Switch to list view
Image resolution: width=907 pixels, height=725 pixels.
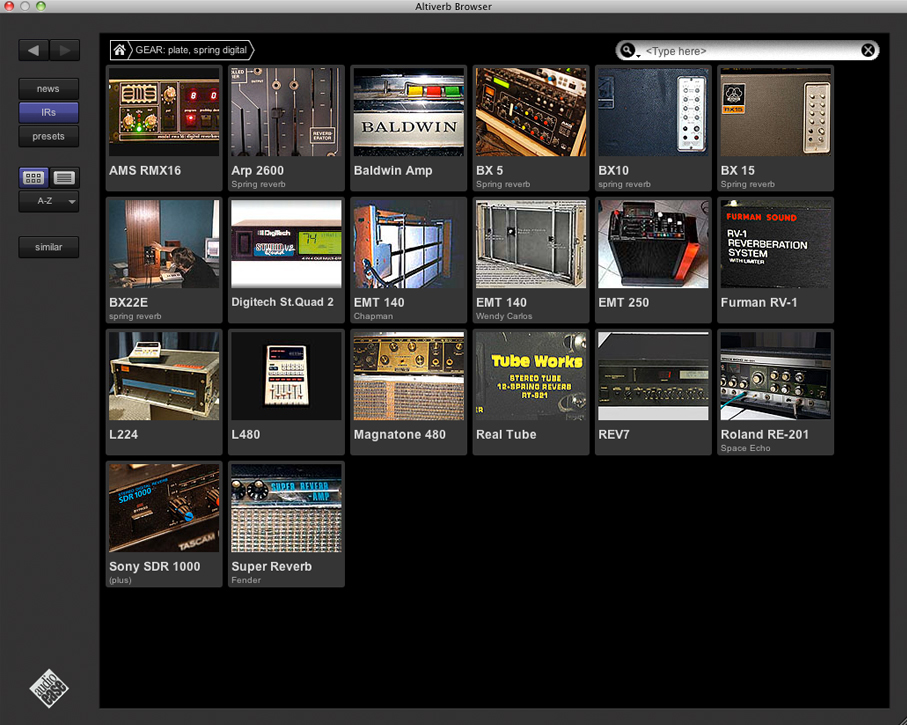pyautogui.click(x=64, y=178)
